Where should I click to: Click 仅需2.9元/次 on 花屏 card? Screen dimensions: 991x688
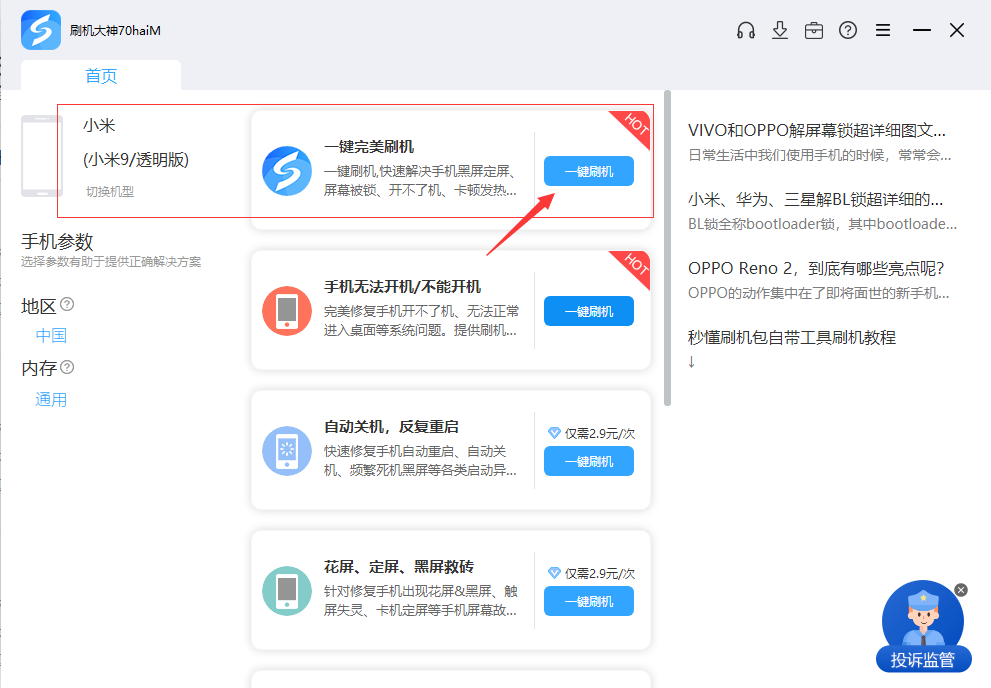pyautogui.click(x=600, y=574)
